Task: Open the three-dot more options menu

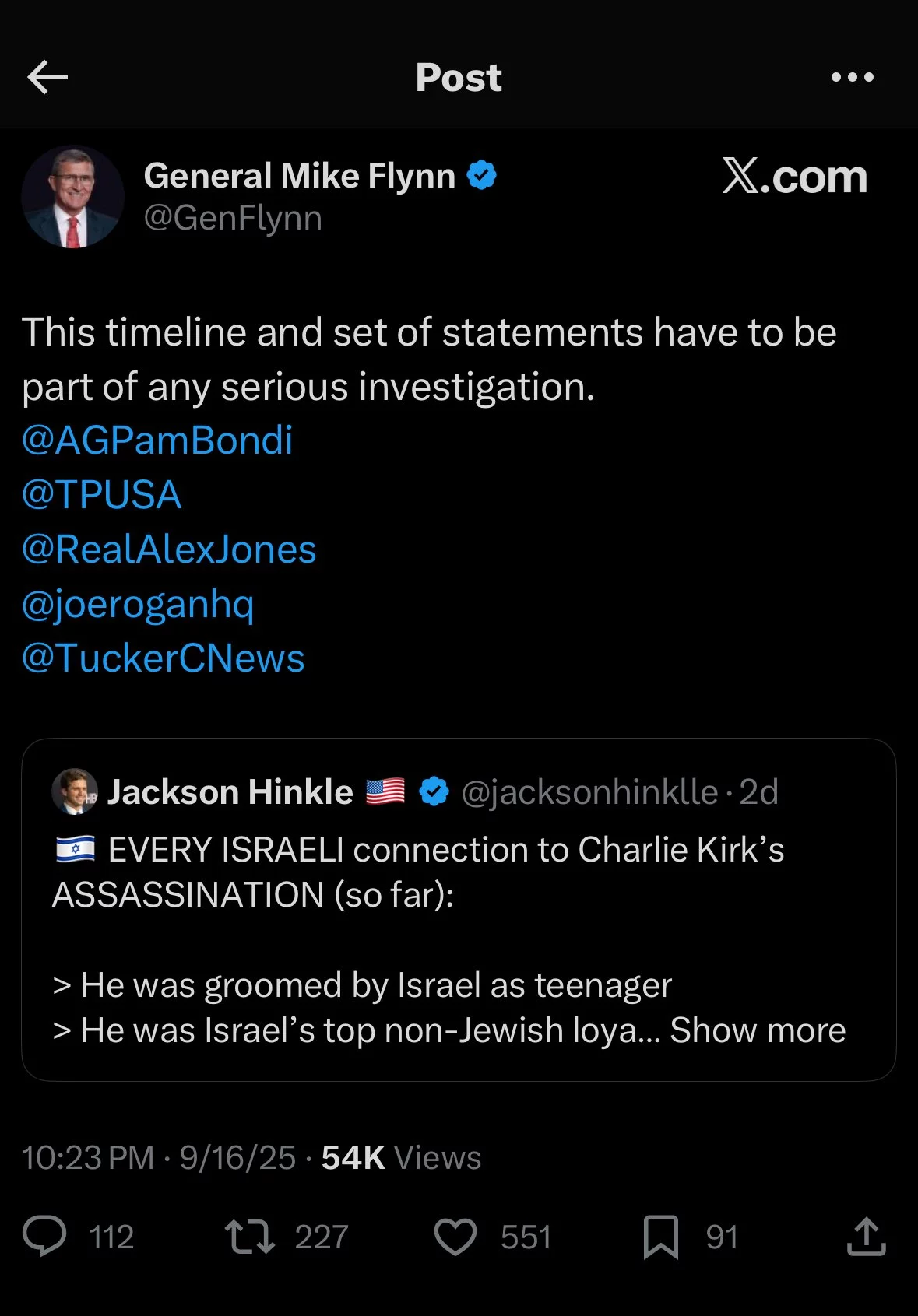Action: [x=852, y=77]
